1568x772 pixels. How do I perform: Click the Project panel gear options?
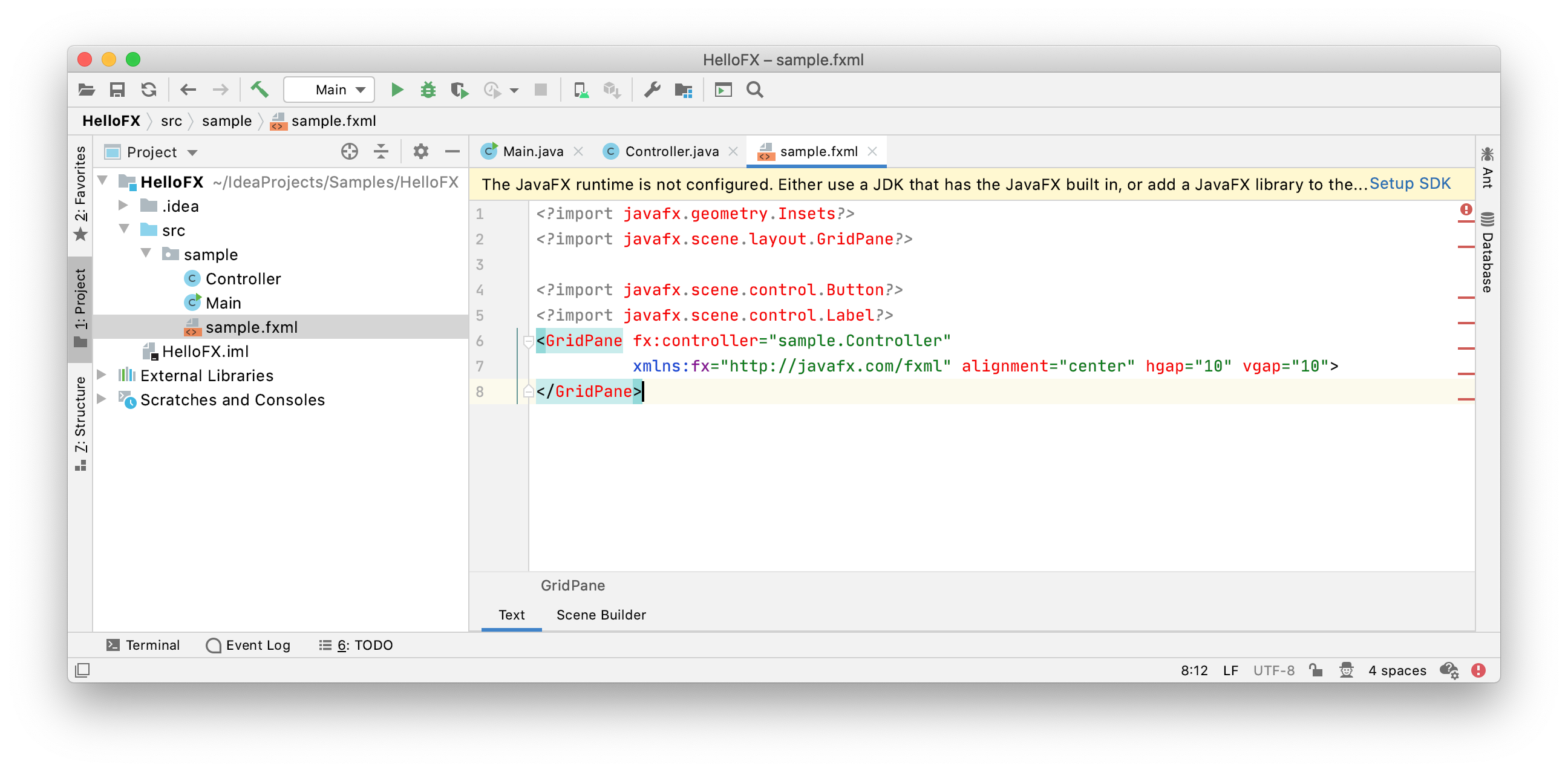click(420, 152)
